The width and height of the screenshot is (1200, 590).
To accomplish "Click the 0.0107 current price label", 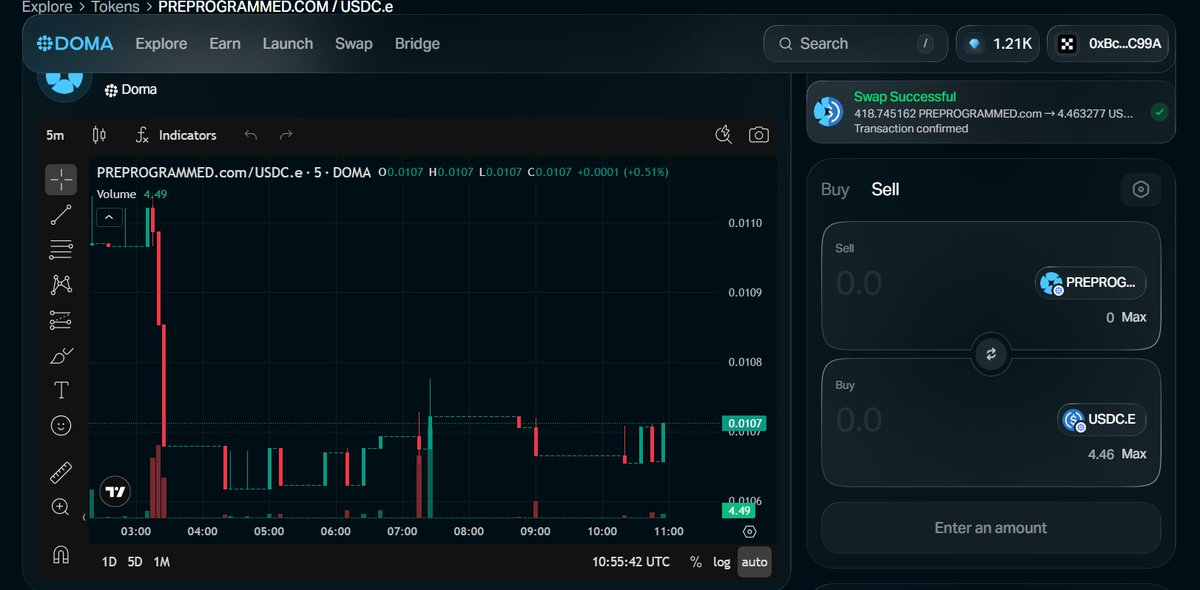I will pos(743,424).
